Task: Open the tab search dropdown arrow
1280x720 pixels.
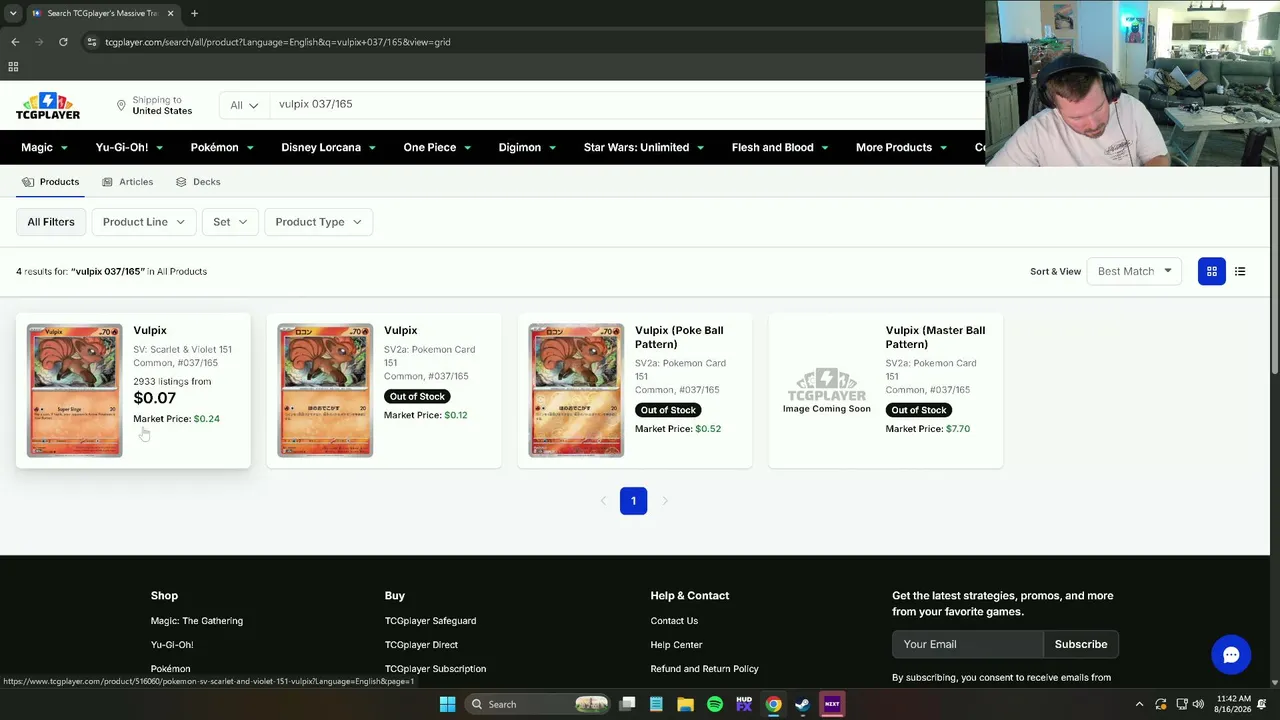Action: [12, 13]
